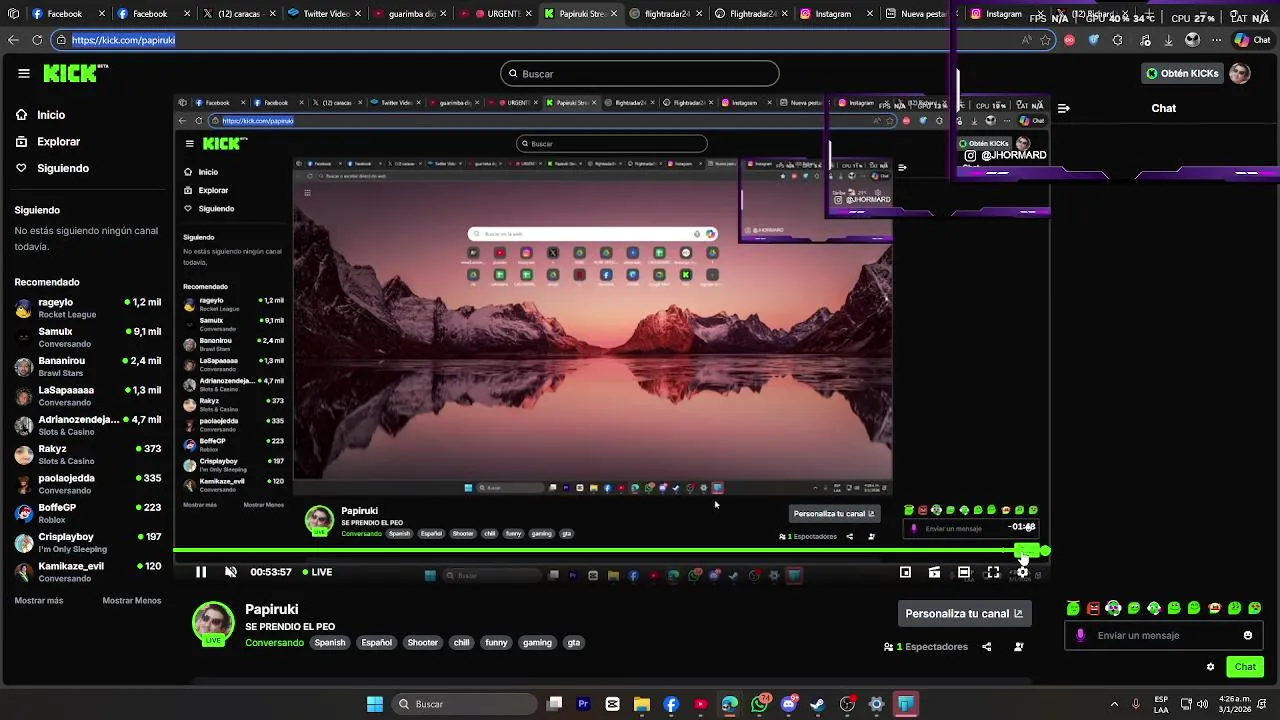Open chat settings gear

click(1210, 667)
